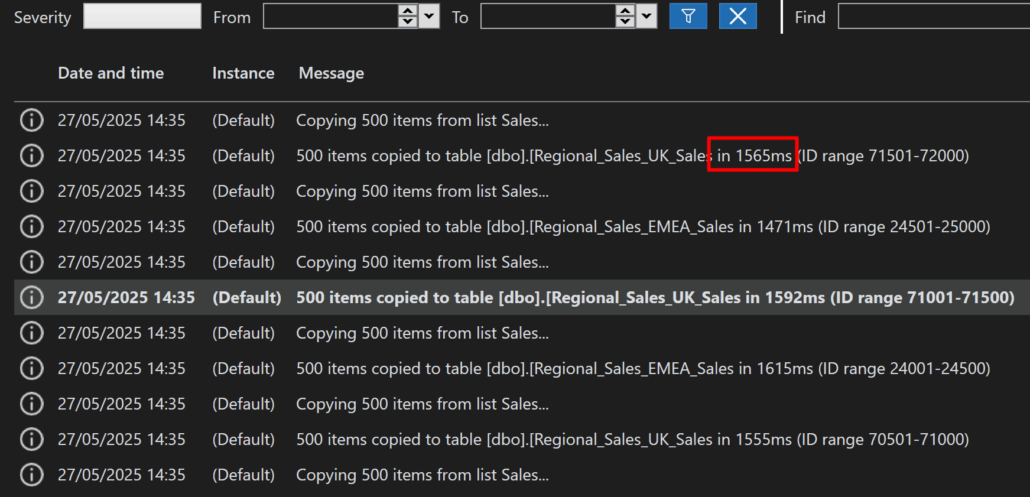The height and width of the screenshot is (497, 1030).
Task: Decrement the From date spinner down arrow
Action: click(408, 22)
